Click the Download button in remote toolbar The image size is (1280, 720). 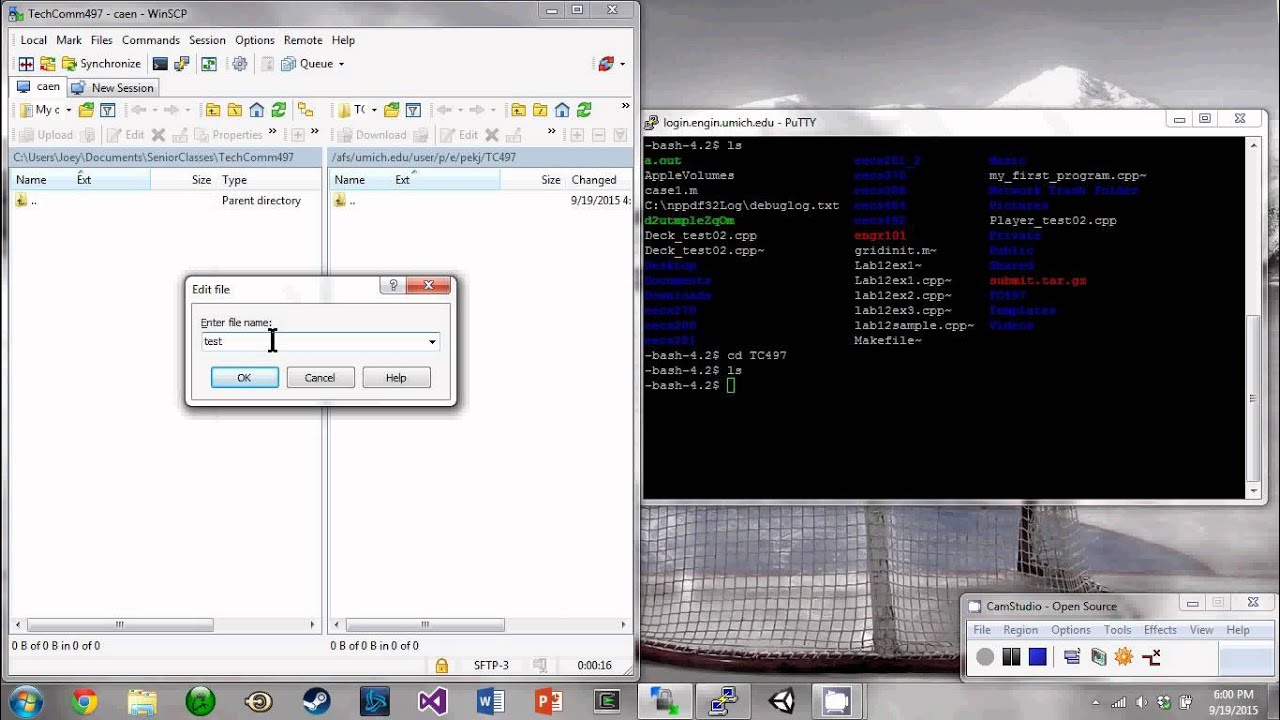point(371,135)
